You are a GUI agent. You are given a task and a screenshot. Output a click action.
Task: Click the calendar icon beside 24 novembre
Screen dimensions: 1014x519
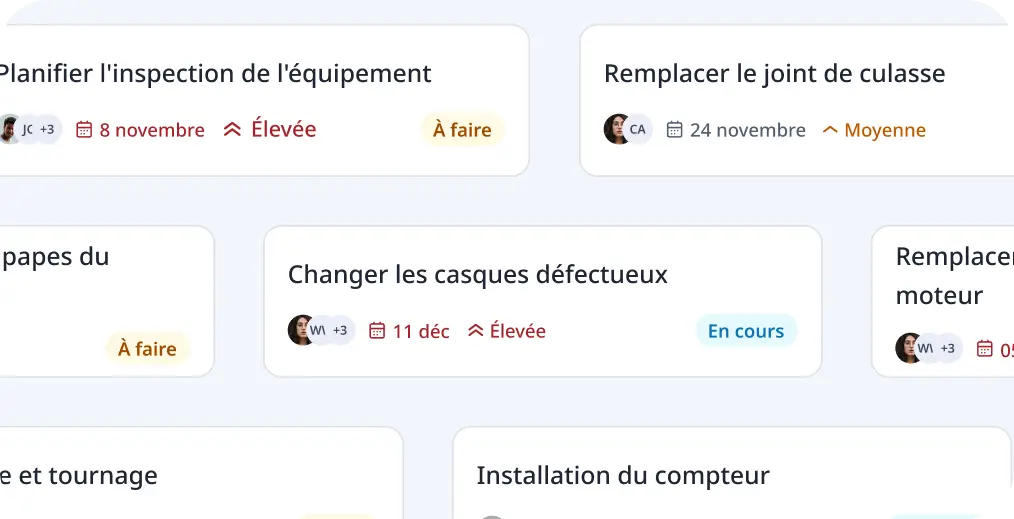click(x=674, y=130)
